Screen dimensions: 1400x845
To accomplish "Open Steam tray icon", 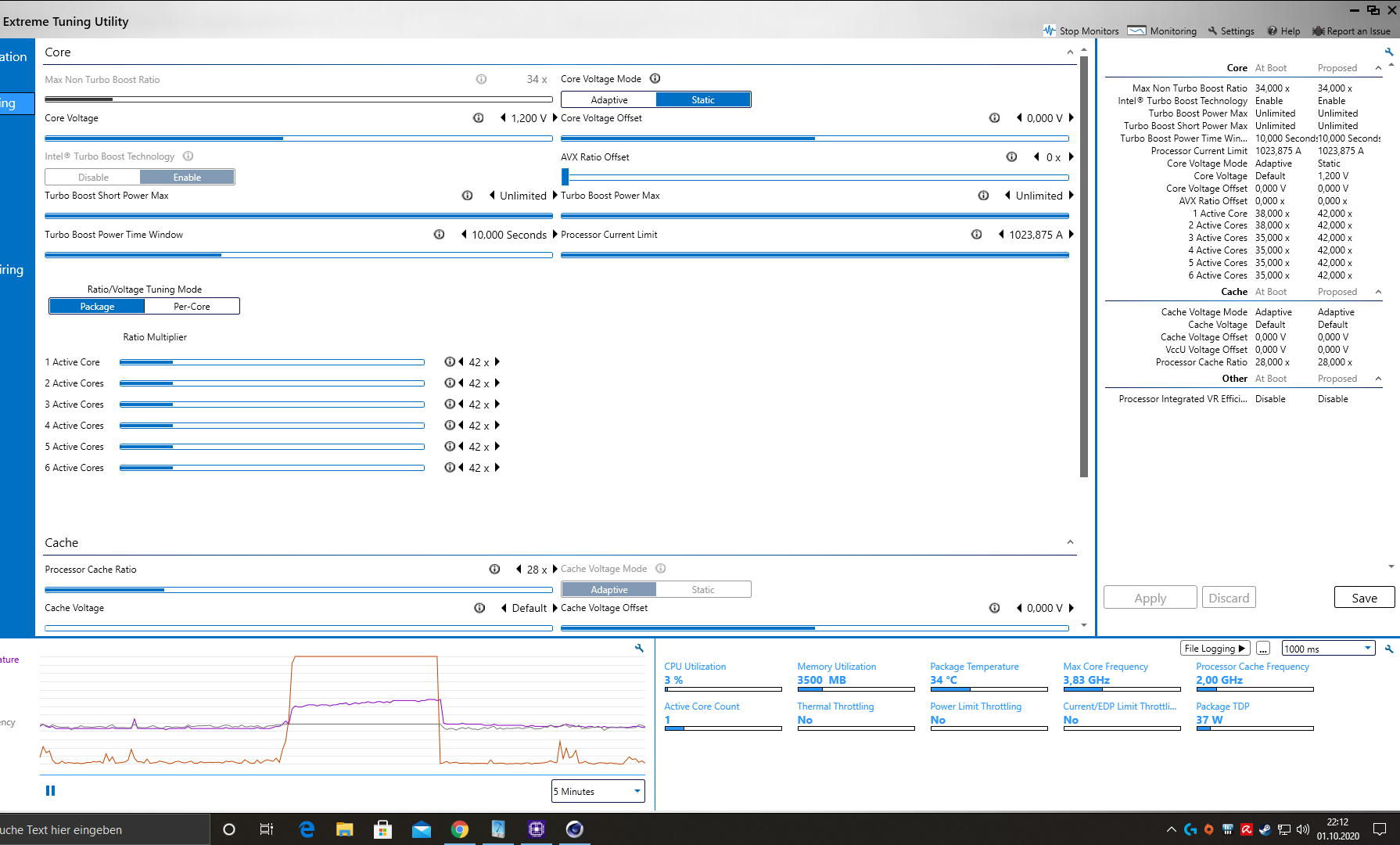I will [x=1265, y=829].
